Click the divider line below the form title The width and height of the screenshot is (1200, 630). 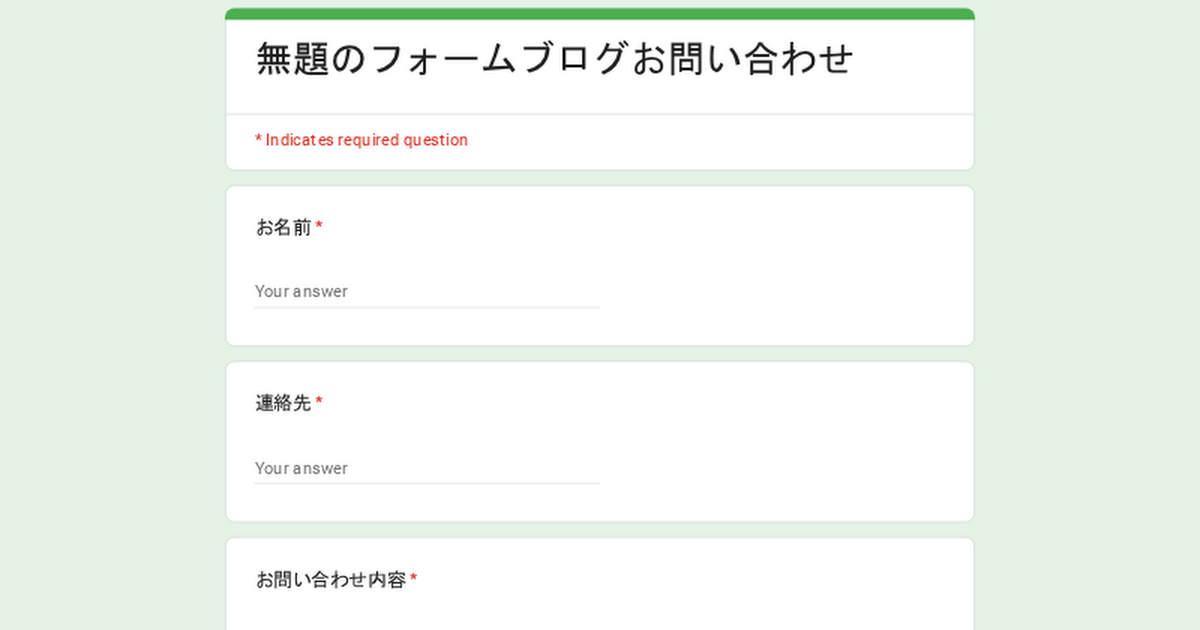(600, 114)
